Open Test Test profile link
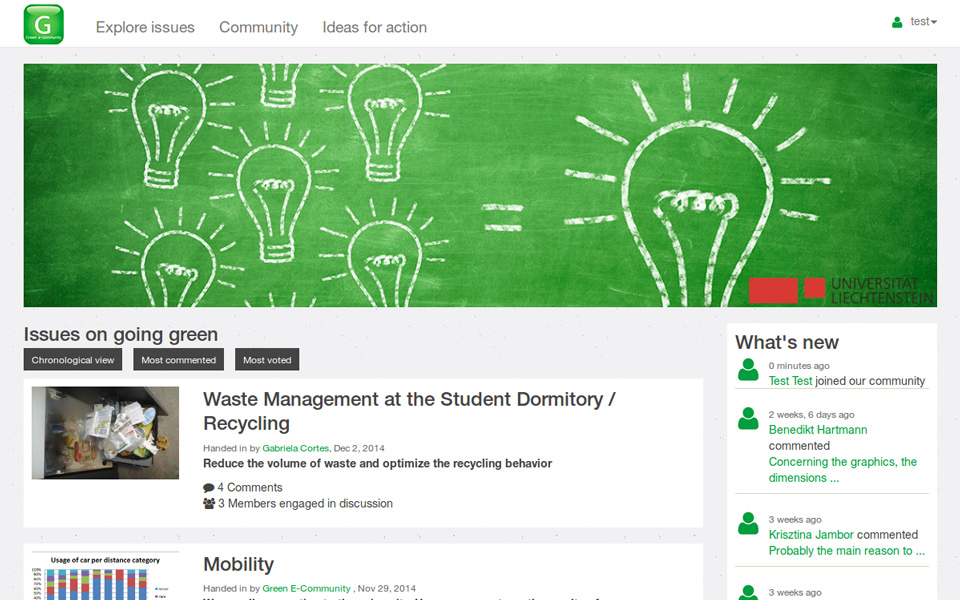The height and width of the screenshot is (600, 960). pyautogui.click(x=790, y=381)
